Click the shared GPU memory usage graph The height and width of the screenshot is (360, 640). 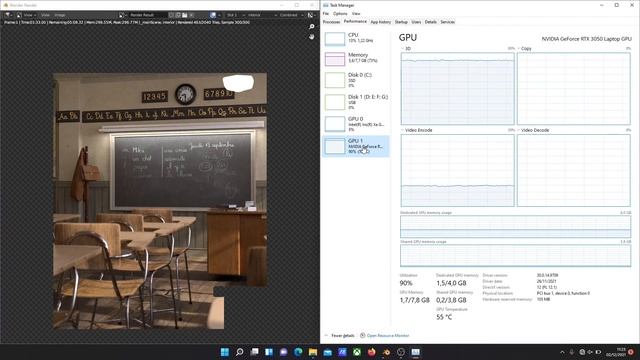(516, 256)
